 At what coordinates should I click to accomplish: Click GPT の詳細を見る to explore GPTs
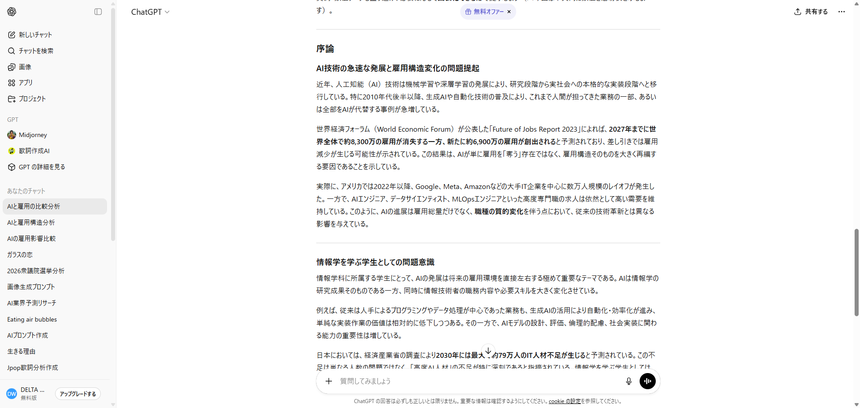pyautogui.click(x=41, y=167)
